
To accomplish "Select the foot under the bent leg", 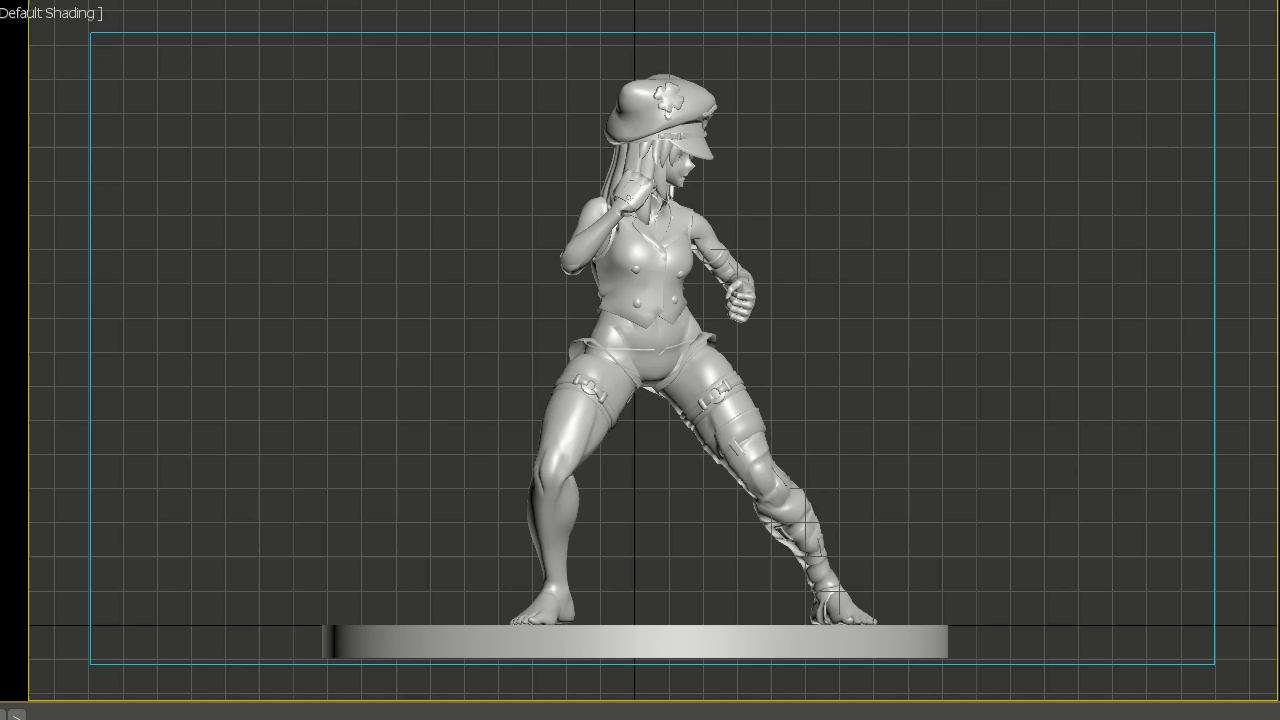I will coord(544,611).
